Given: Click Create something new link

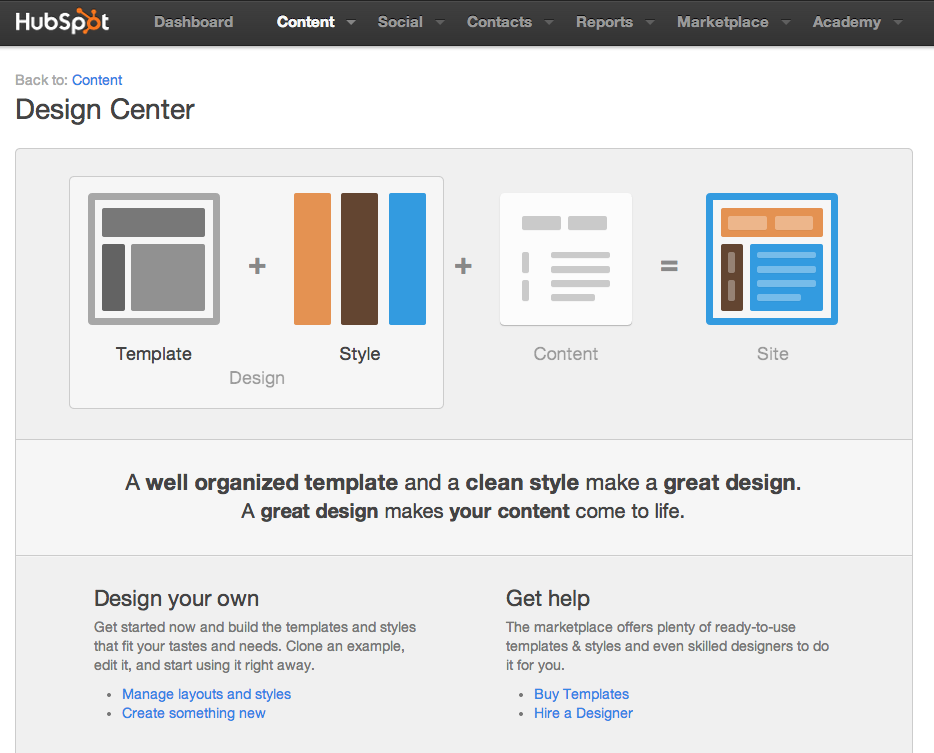Looking at the screenshot, I should (x=194, y=713).
